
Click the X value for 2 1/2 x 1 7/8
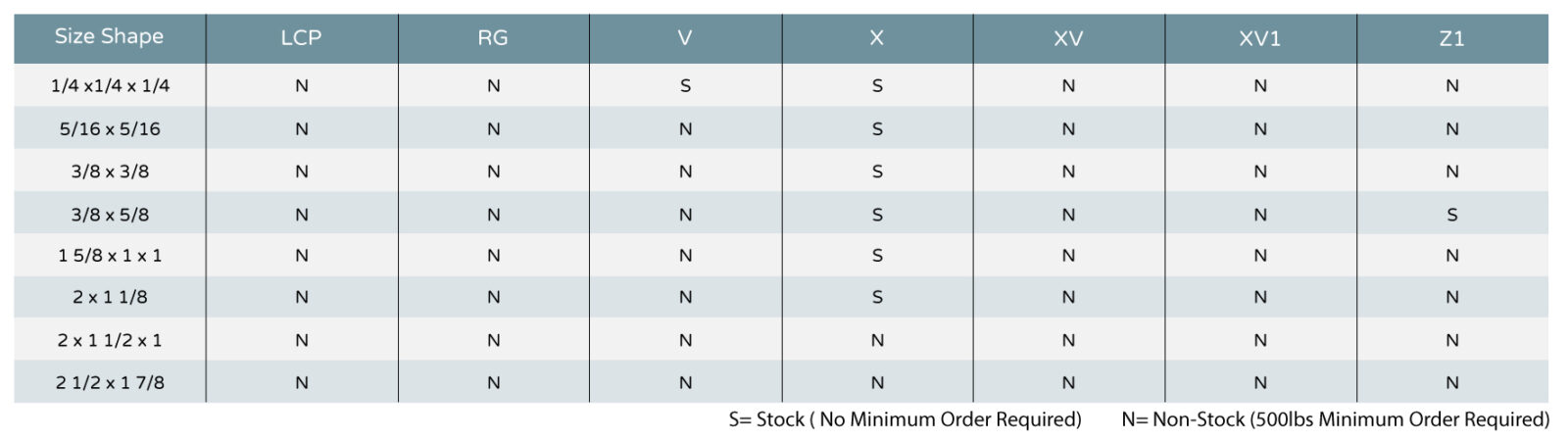tap(877, 383)
